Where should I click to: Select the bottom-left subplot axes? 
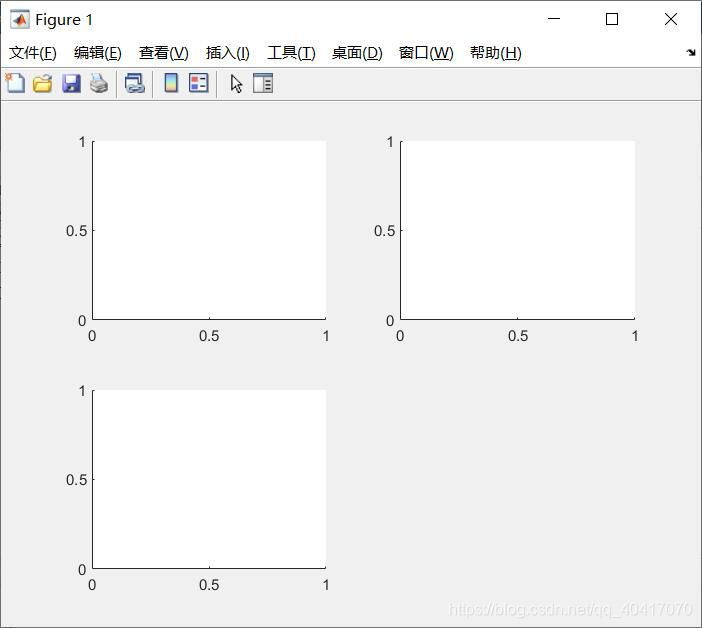point(210,479)
